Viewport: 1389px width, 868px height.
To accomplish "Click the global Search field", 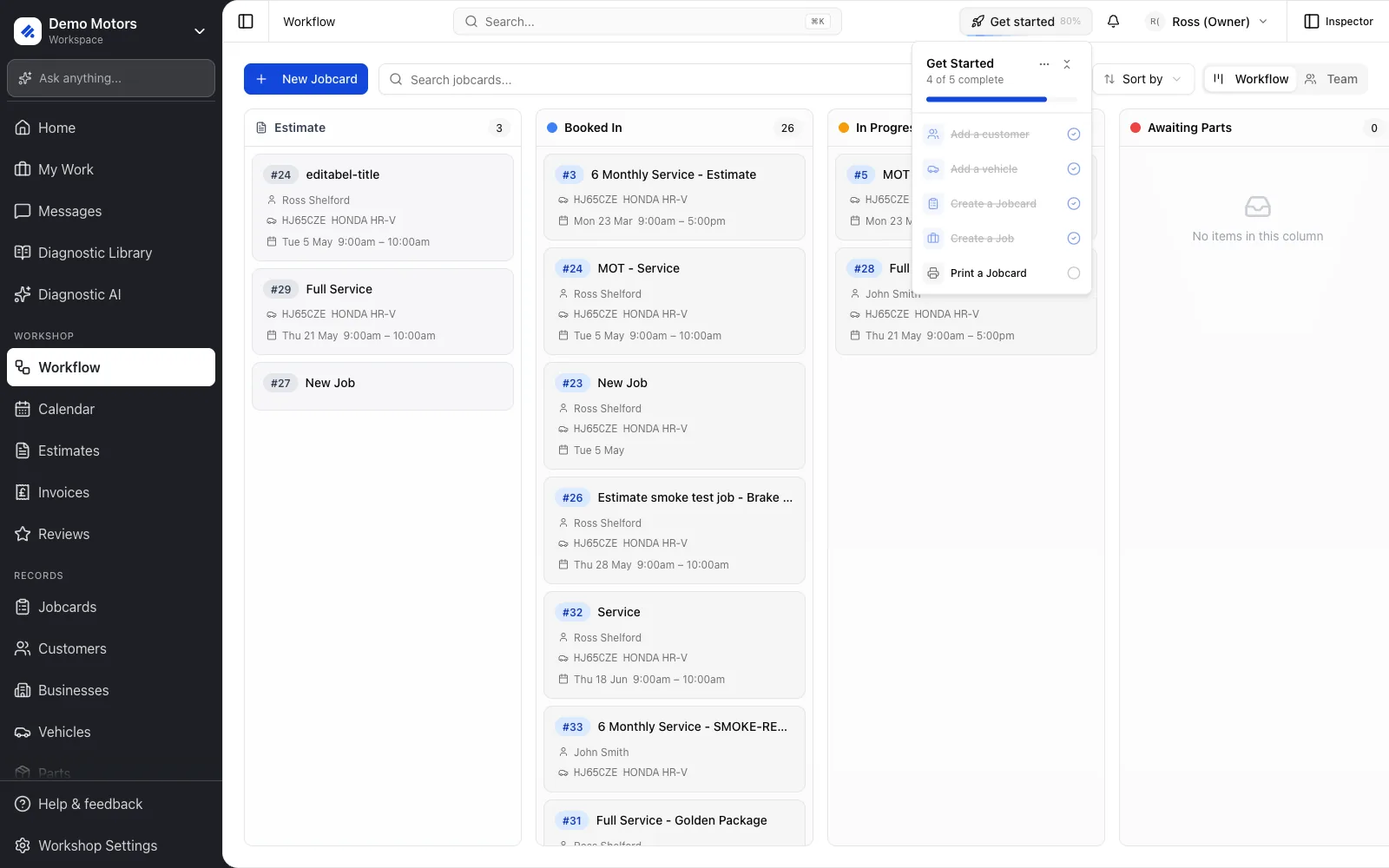I will [647, 22].
